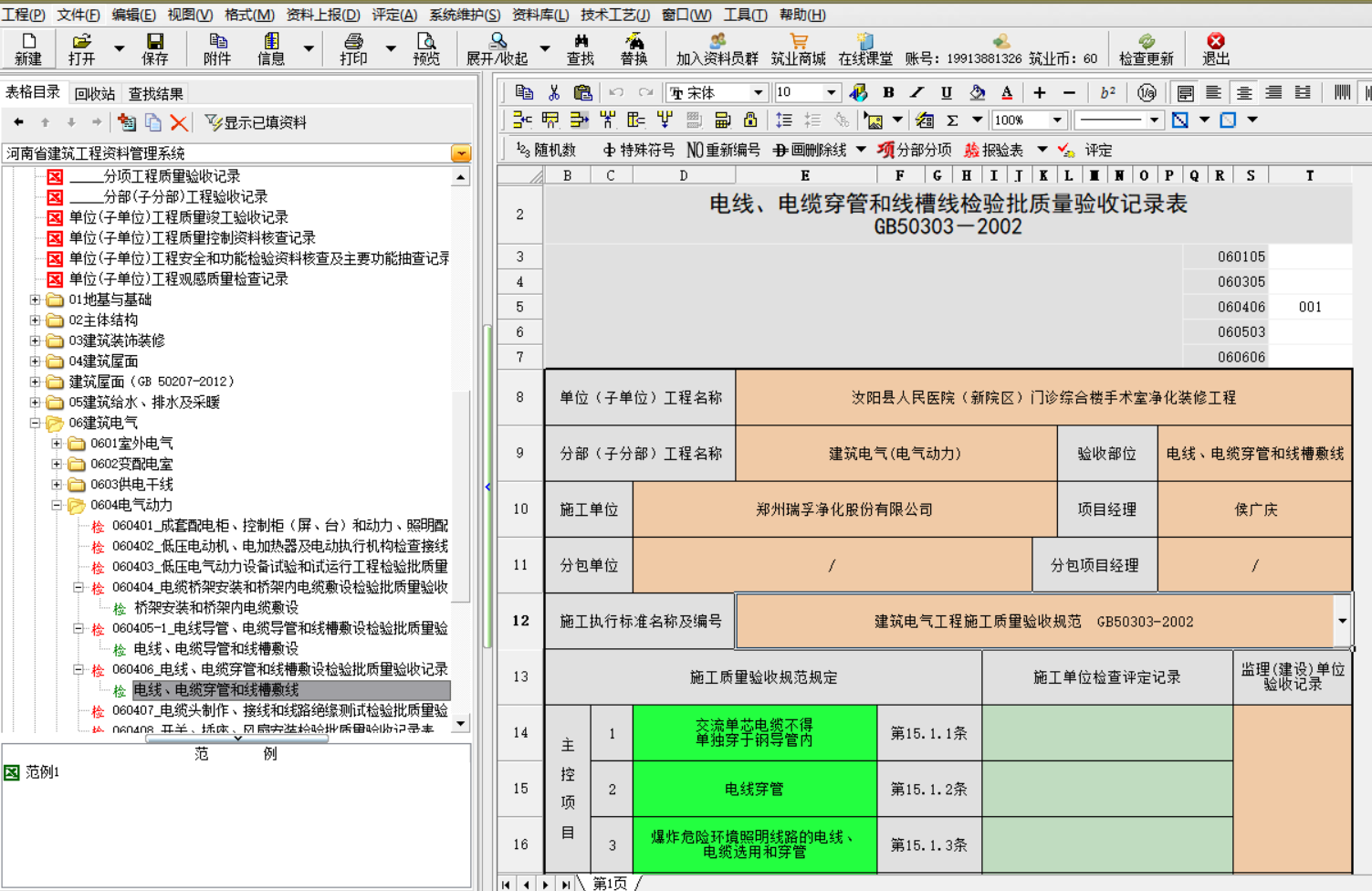Click the back arrow in tree toolbar
1372x891 pixels.
pyautogui.click(x=18, y=122)
